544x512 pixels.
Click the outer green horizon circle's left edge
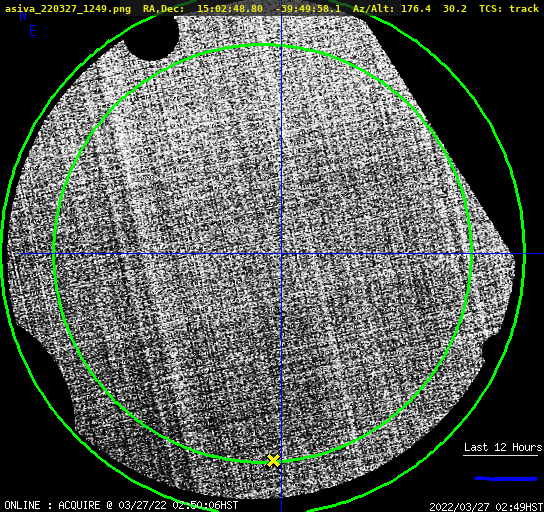coord(3,254)
